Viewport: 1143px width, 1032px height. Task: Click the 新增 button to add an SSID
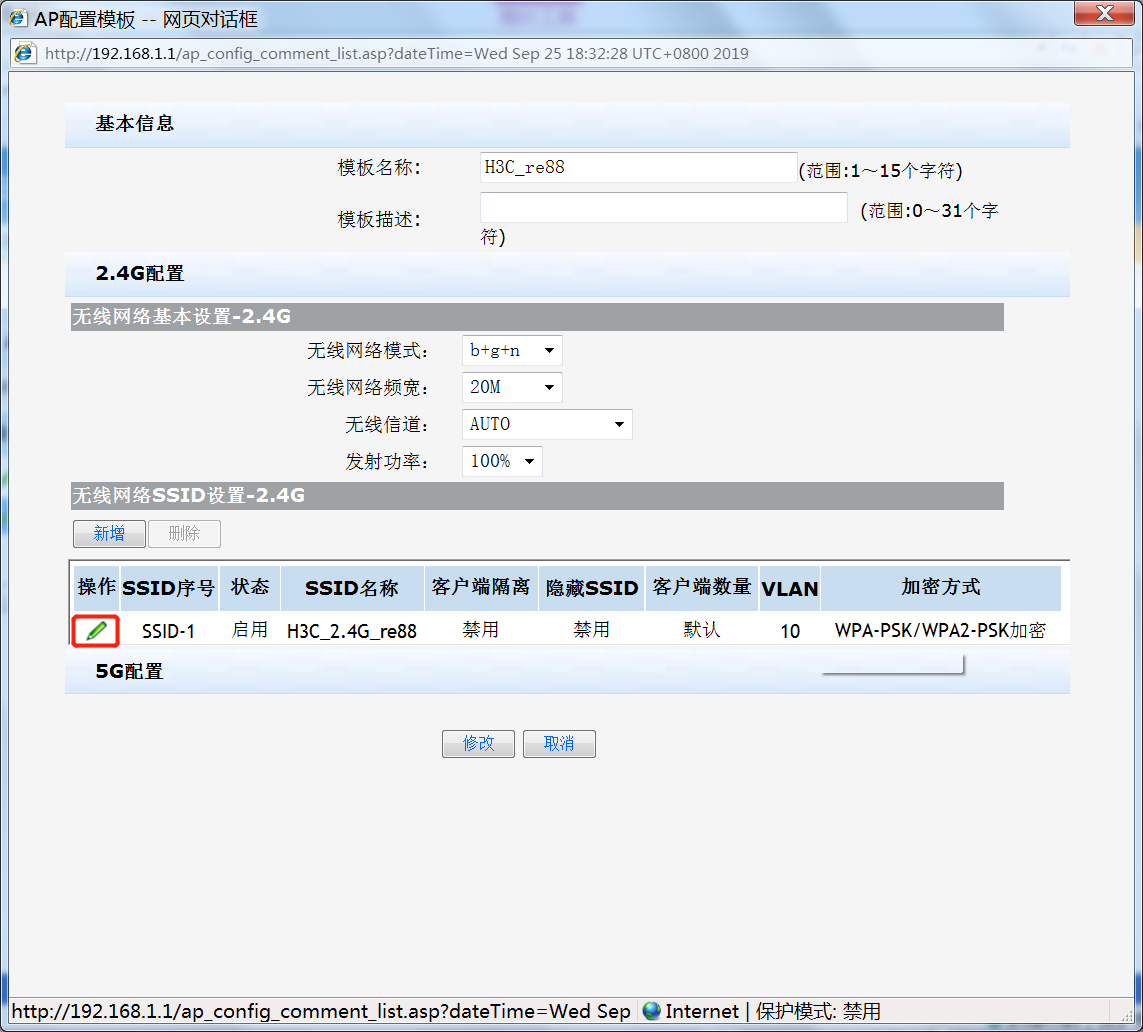tap(109, 533)
